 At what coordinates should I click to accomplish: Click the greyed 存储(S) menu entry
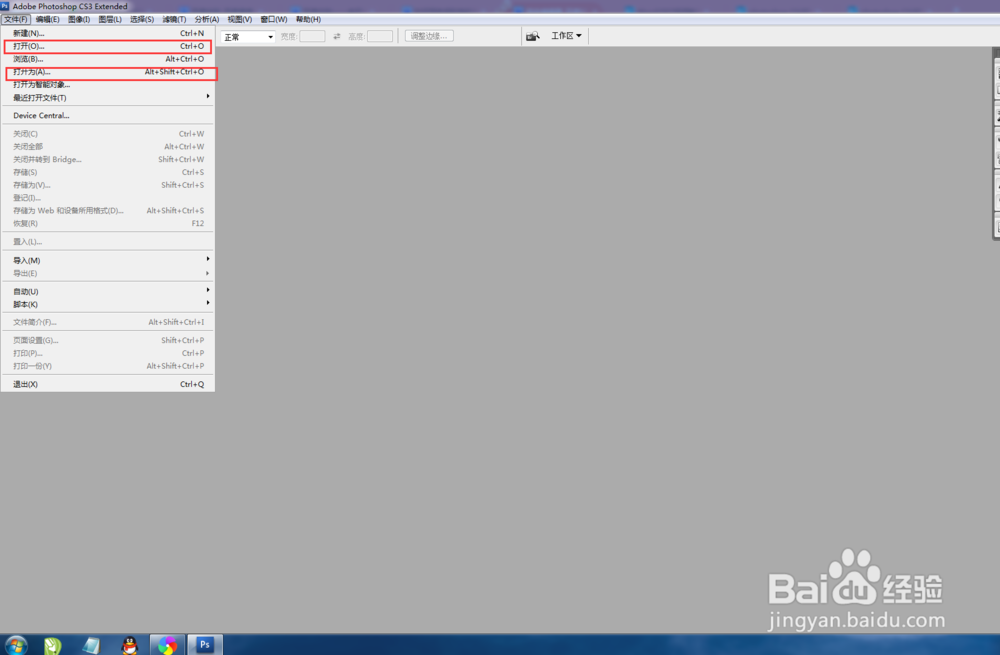pos(108,172)
